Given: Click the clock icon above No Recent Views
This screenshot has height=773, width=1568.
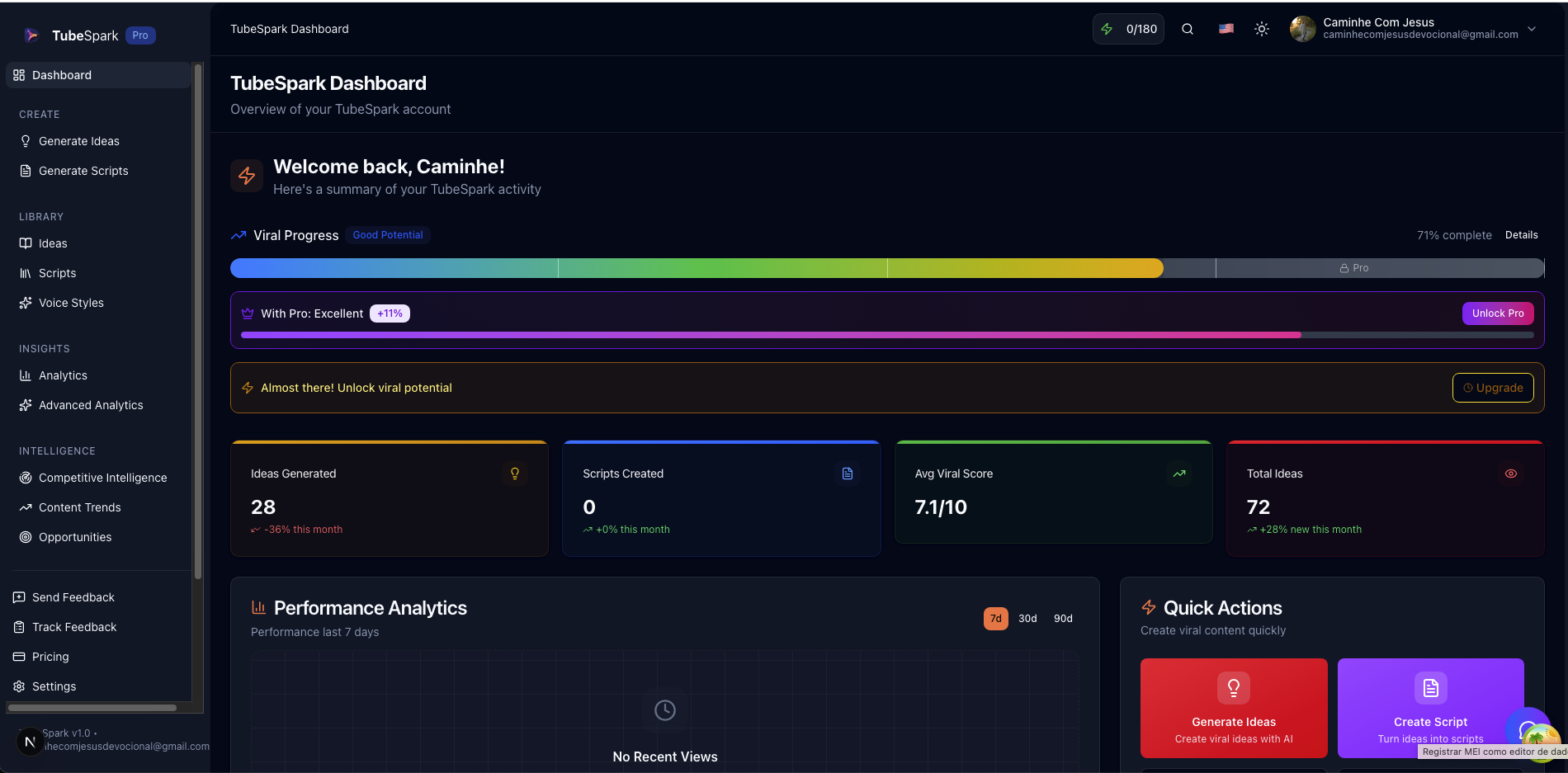Looking at the screenshot, I should (x=665, y=709).
